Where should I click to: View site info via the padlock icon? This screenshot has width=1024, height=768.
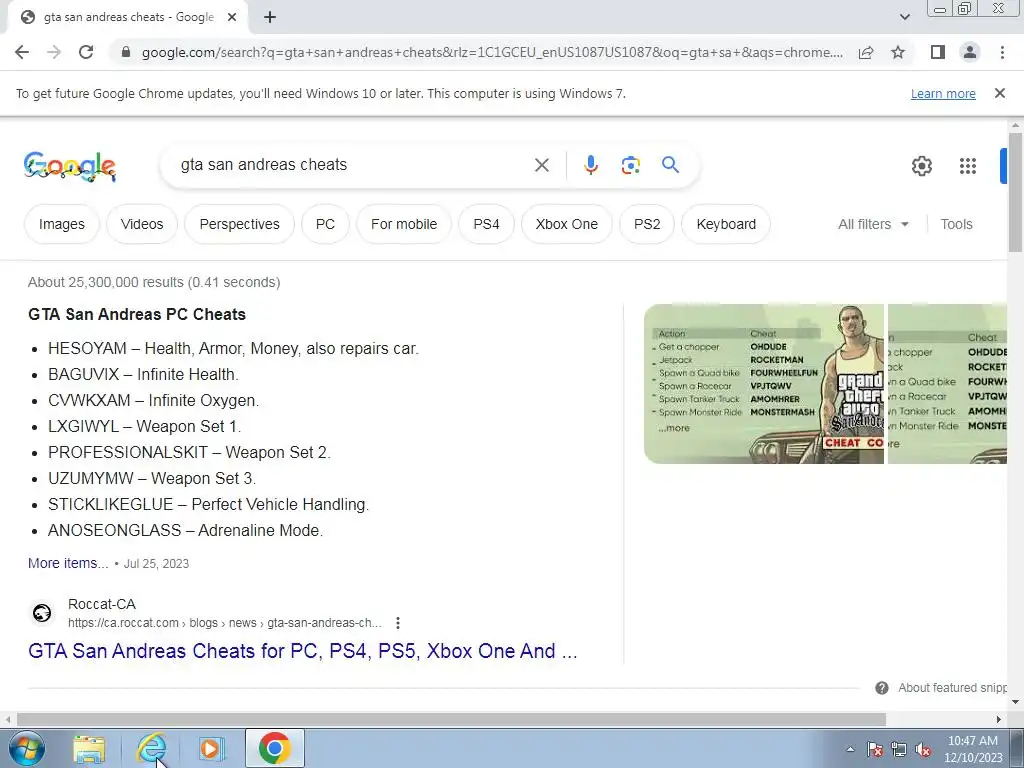126,52
